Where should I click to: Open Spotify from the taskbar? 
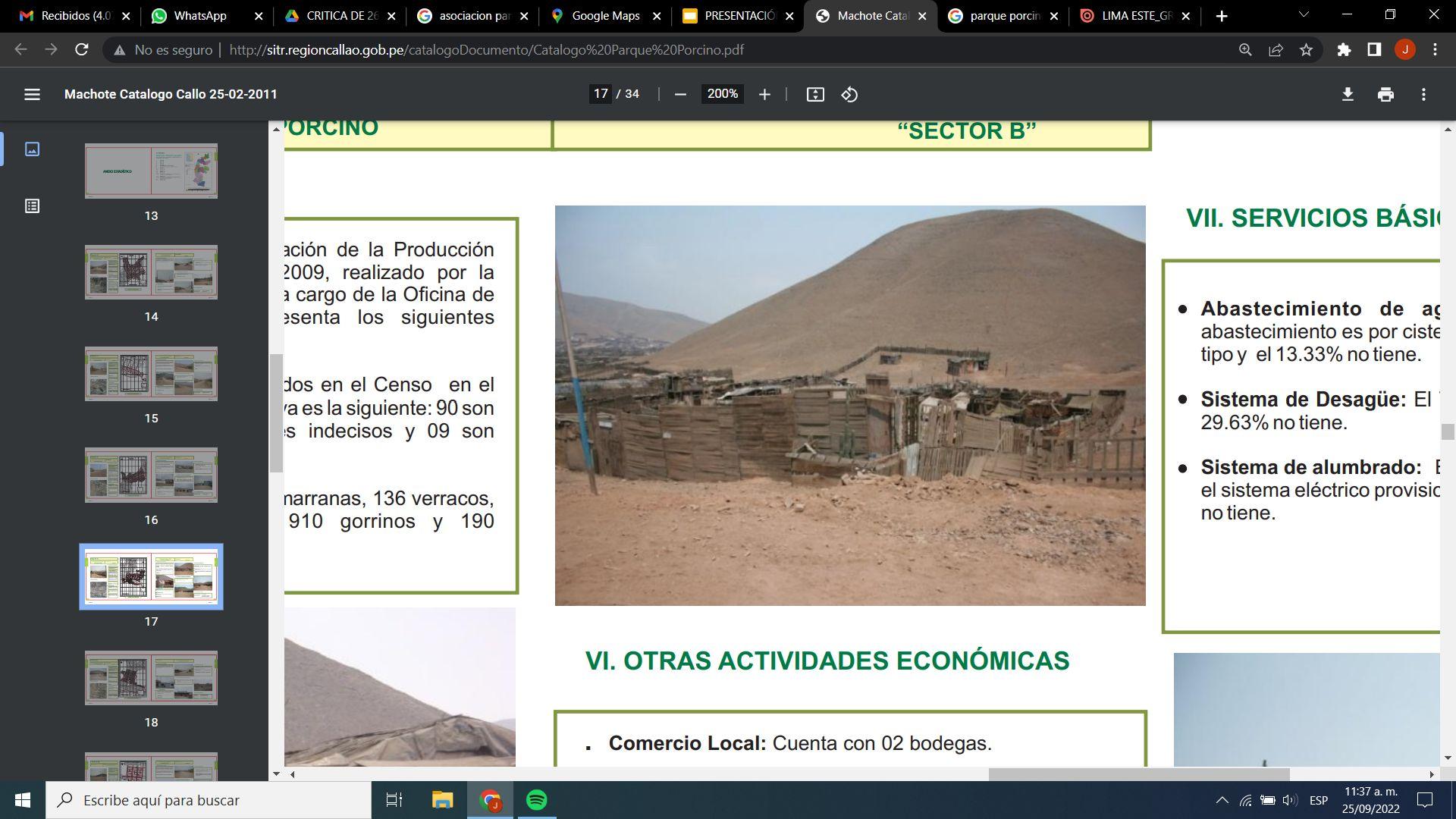coord(536,800)
